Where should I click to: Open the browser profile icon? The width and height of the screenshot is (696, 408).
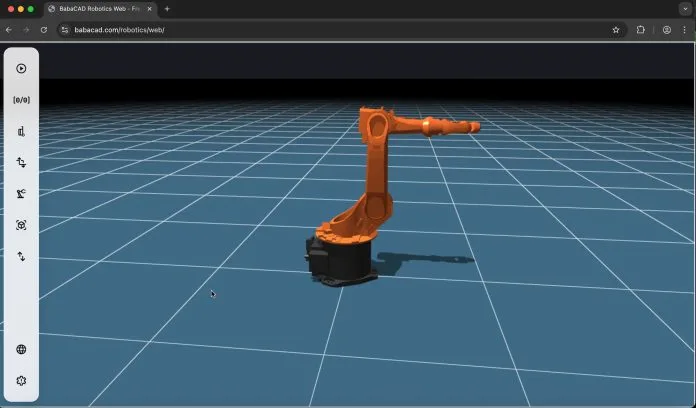[667, 30]
